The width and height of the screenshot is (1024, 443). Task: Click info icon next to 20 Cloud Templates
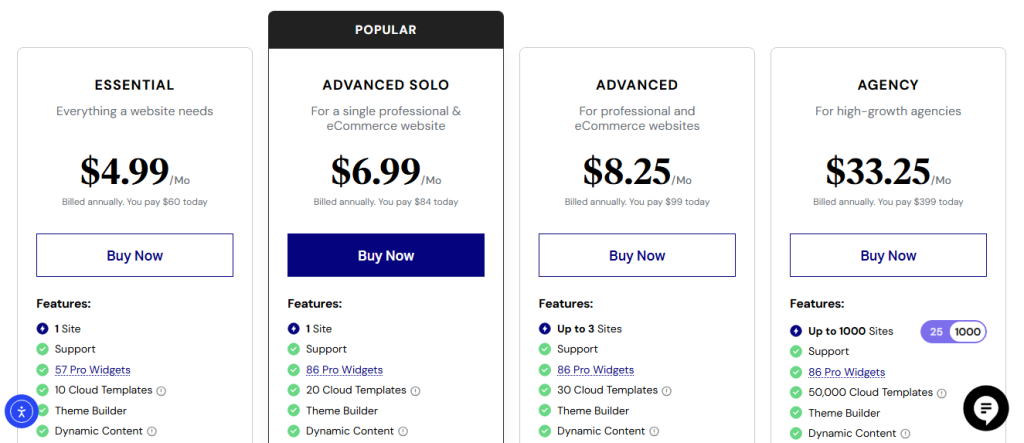[x=416, y=391]
